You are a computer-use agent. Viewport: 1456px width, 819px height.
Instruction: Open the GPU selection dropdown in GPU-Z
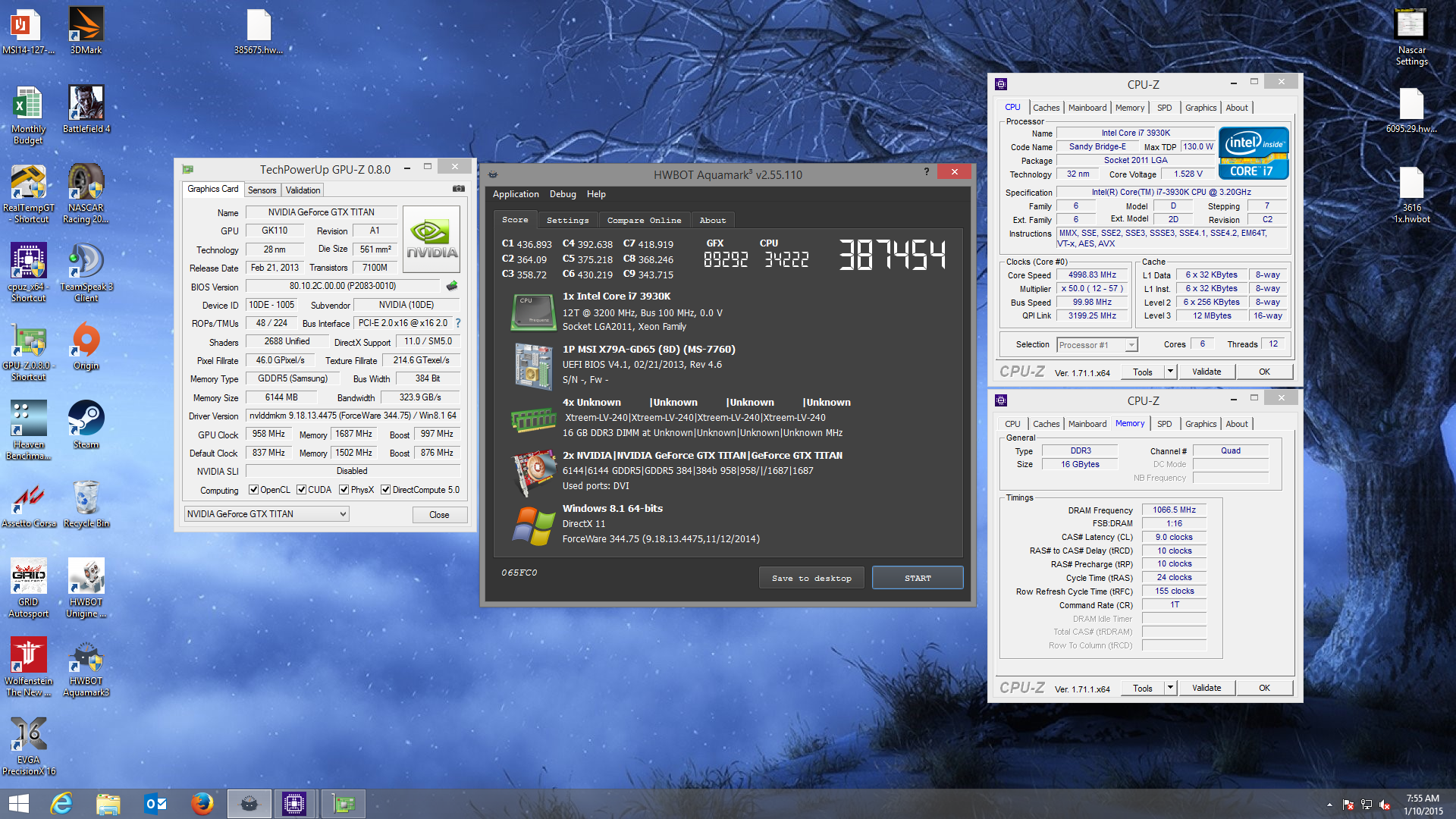pyautogui.click(x=266, y=514)
